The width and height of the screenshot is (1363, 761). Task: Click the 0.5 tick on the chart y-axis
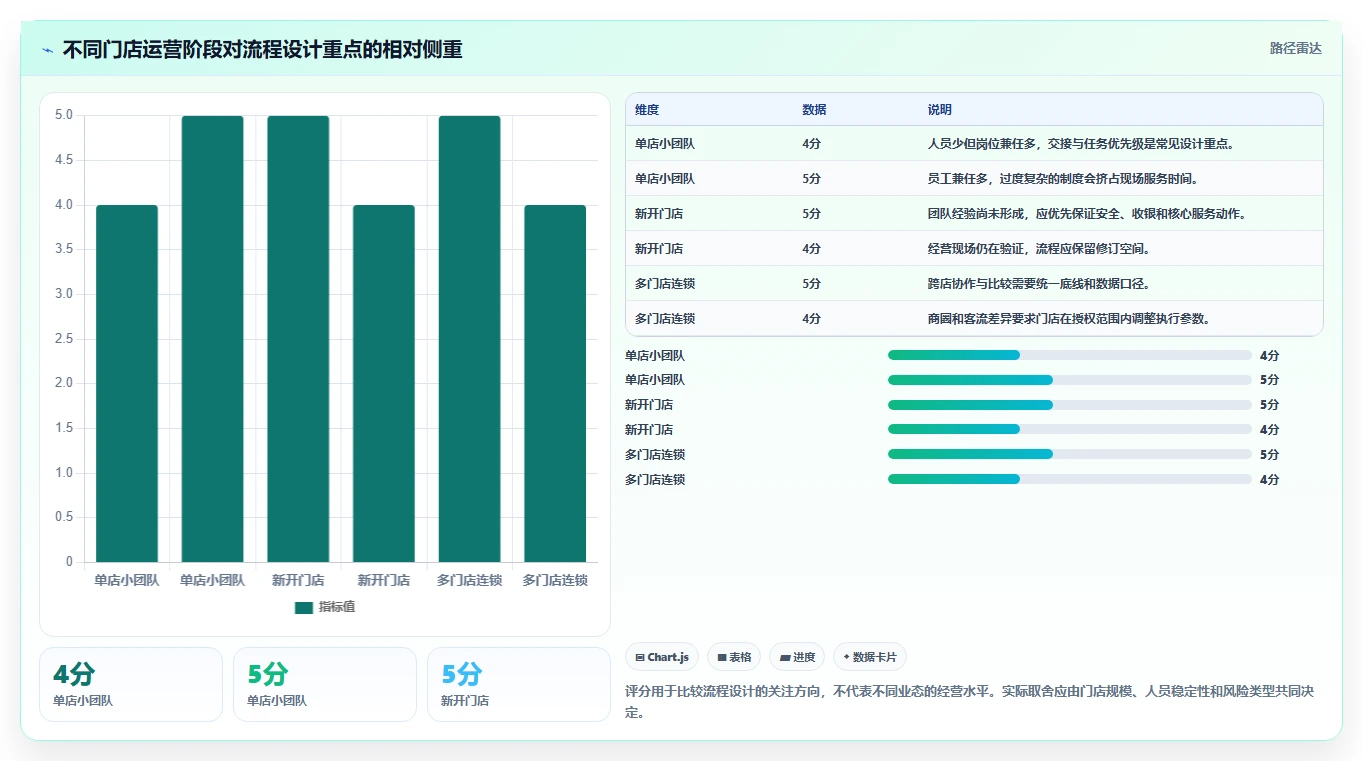coord(63,517)
